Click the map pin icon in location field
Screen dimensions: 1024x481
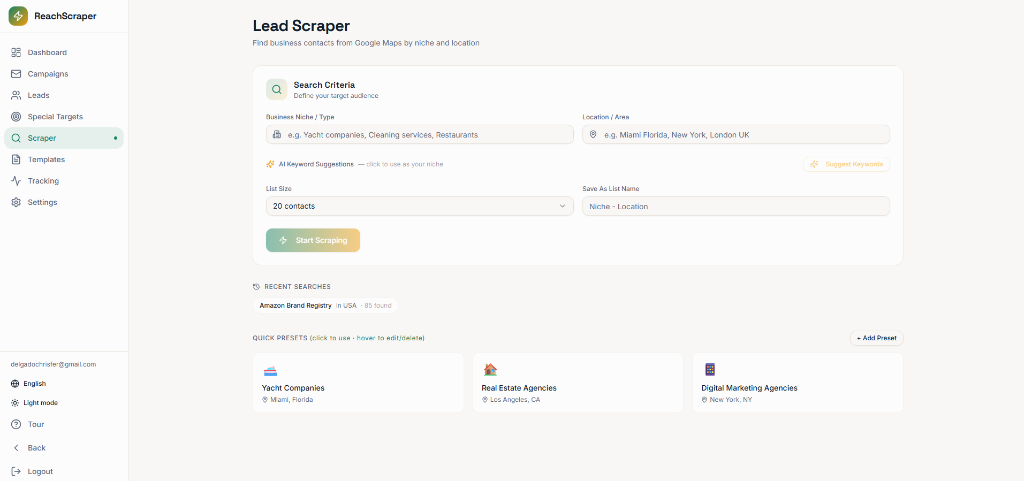593,134
